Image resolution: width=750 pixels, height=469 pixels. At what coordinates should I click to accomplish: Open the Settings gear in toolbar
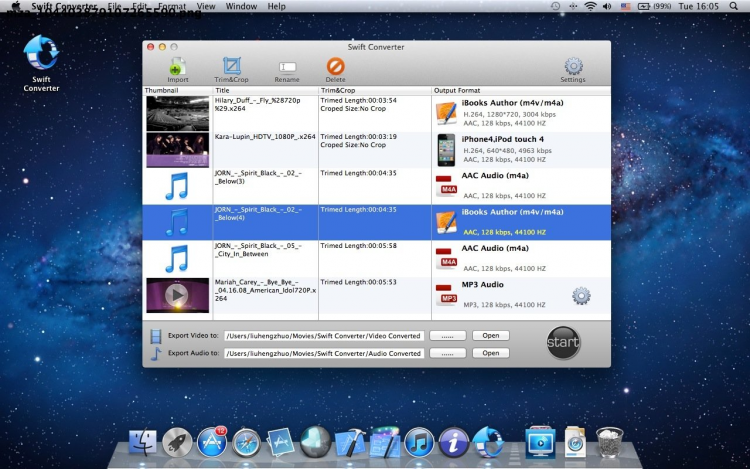(573, 68)
